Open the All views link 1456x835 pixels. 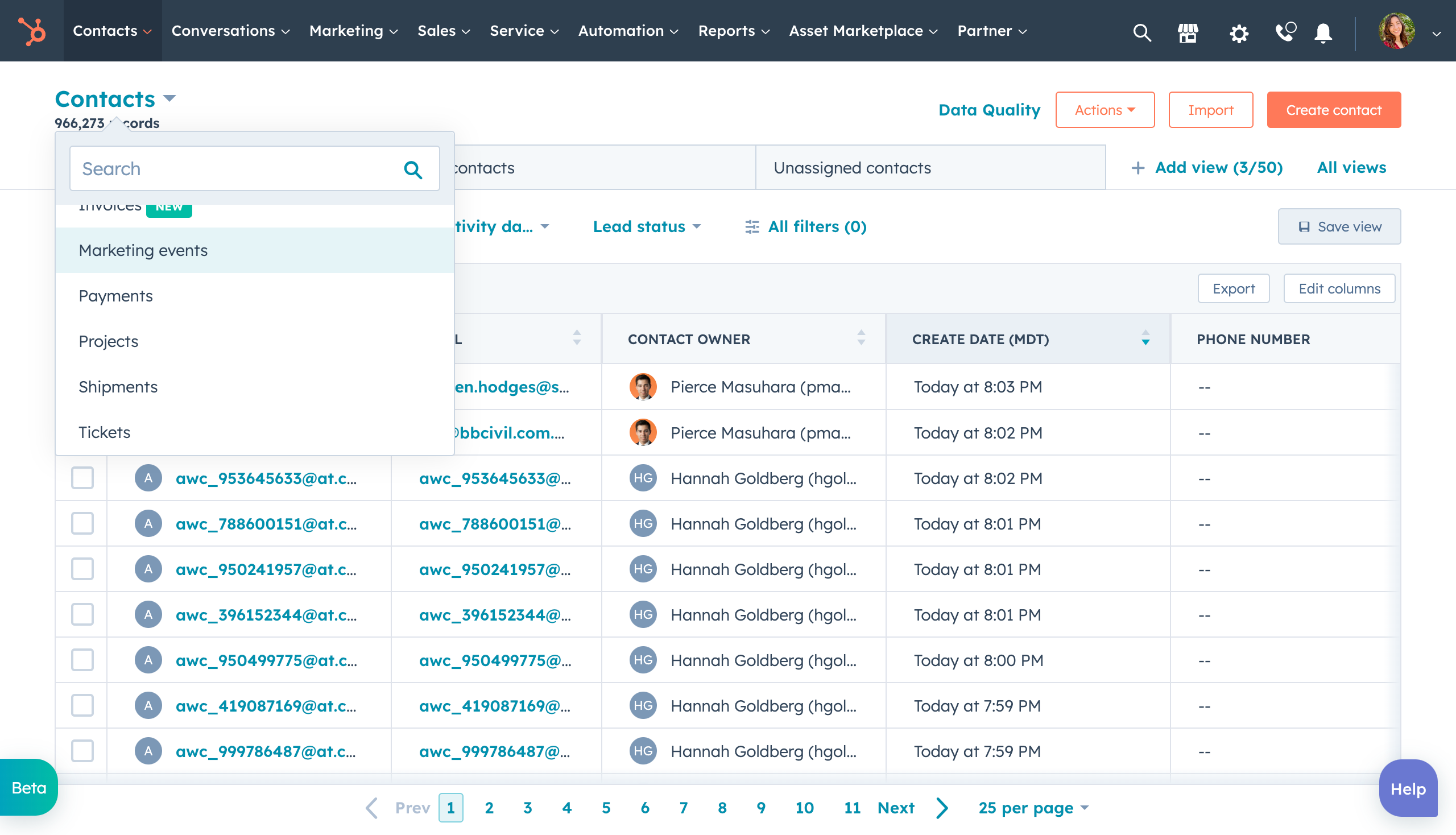1351,167
